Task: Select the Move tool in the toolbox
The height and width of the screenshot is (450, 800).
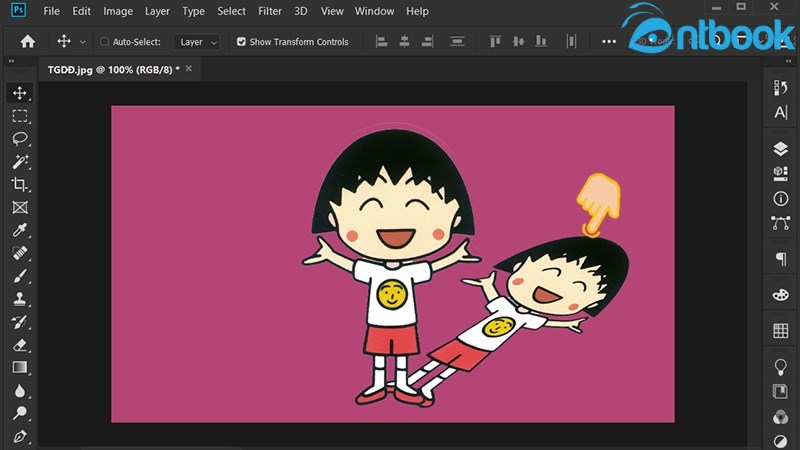Action: point(20,93)
